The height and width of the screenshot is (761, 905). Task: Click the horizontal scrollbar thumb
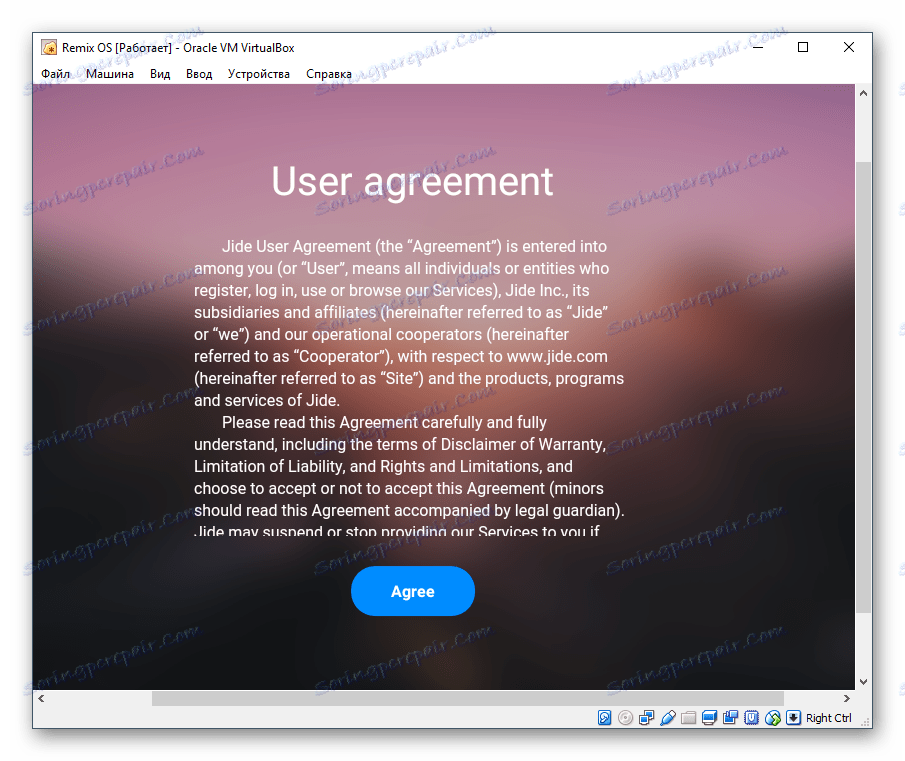[468, 699]
